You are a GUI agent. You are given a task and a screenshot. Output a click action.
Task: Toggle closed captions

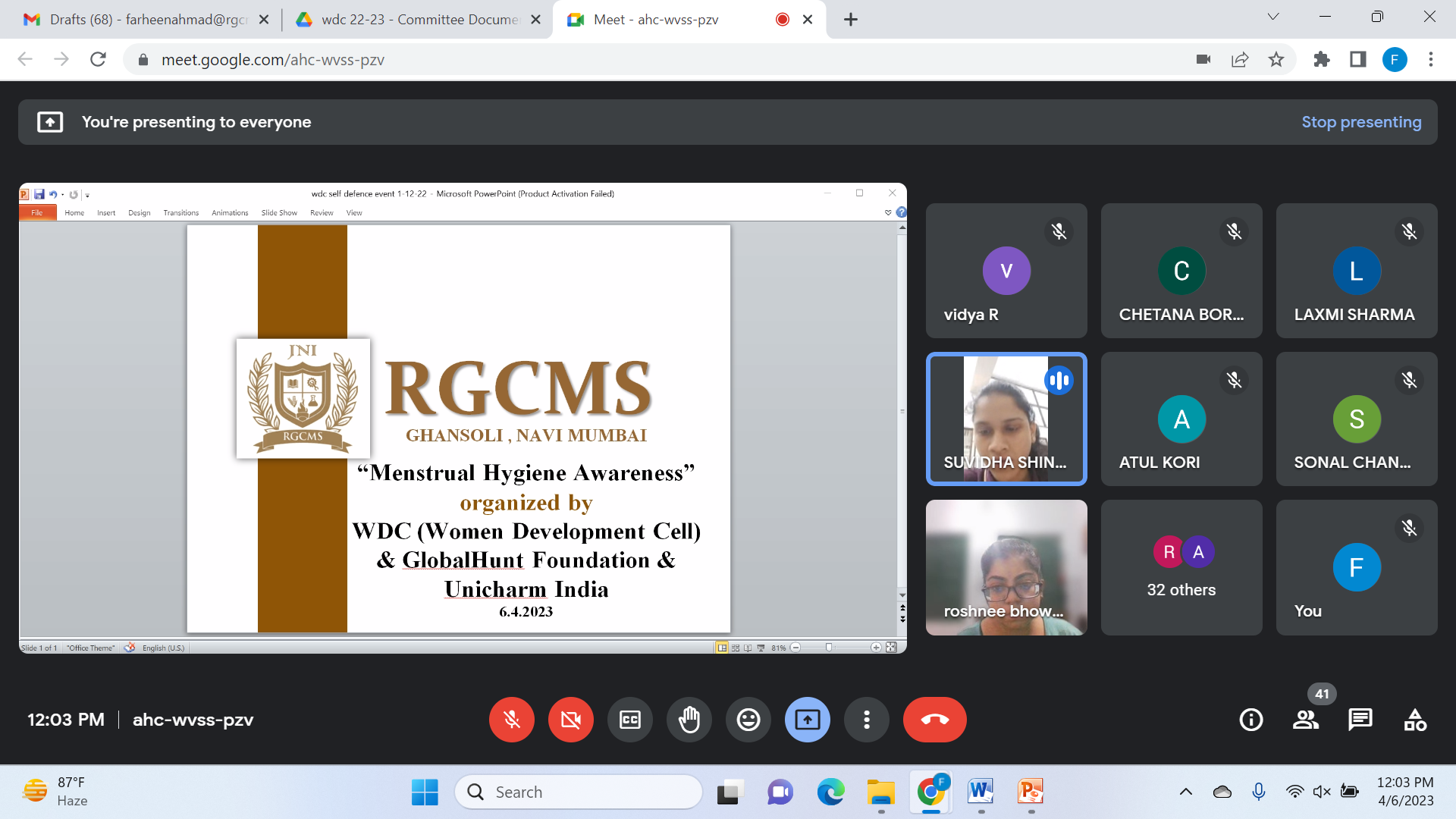629,719
